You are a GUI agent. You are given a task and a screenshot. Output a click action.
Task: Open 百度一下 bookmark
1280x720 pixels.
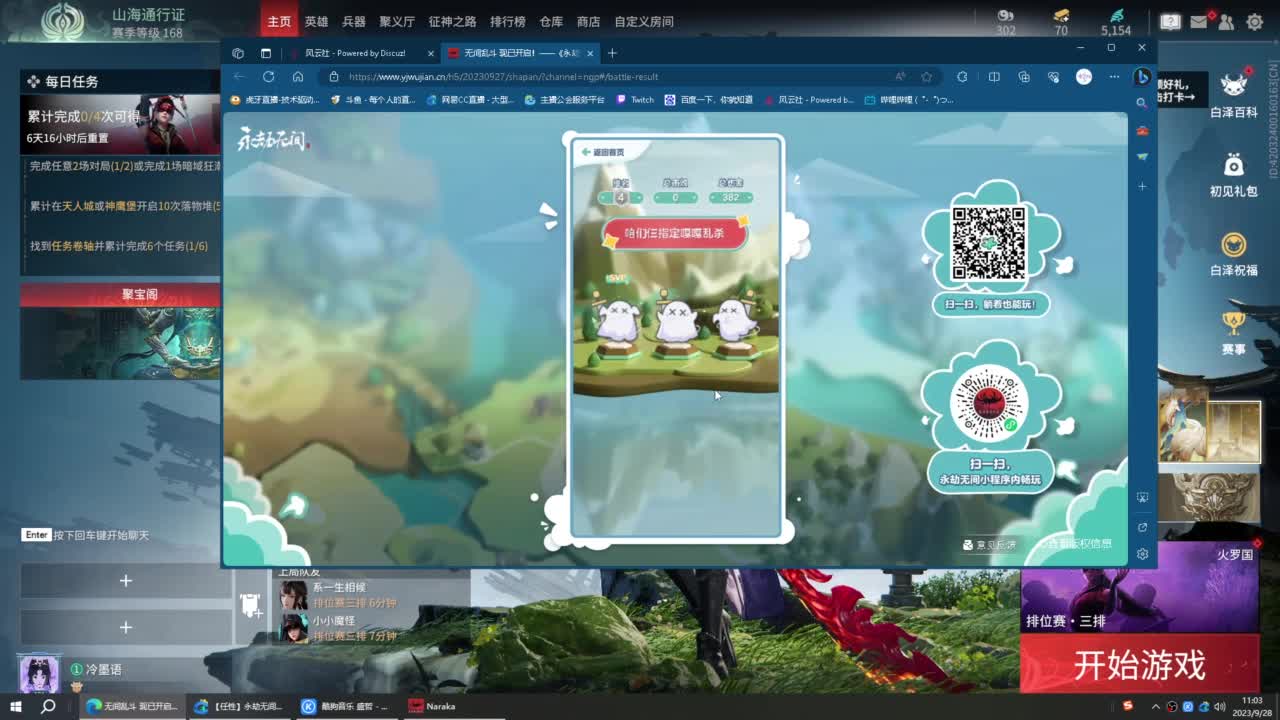709,100
